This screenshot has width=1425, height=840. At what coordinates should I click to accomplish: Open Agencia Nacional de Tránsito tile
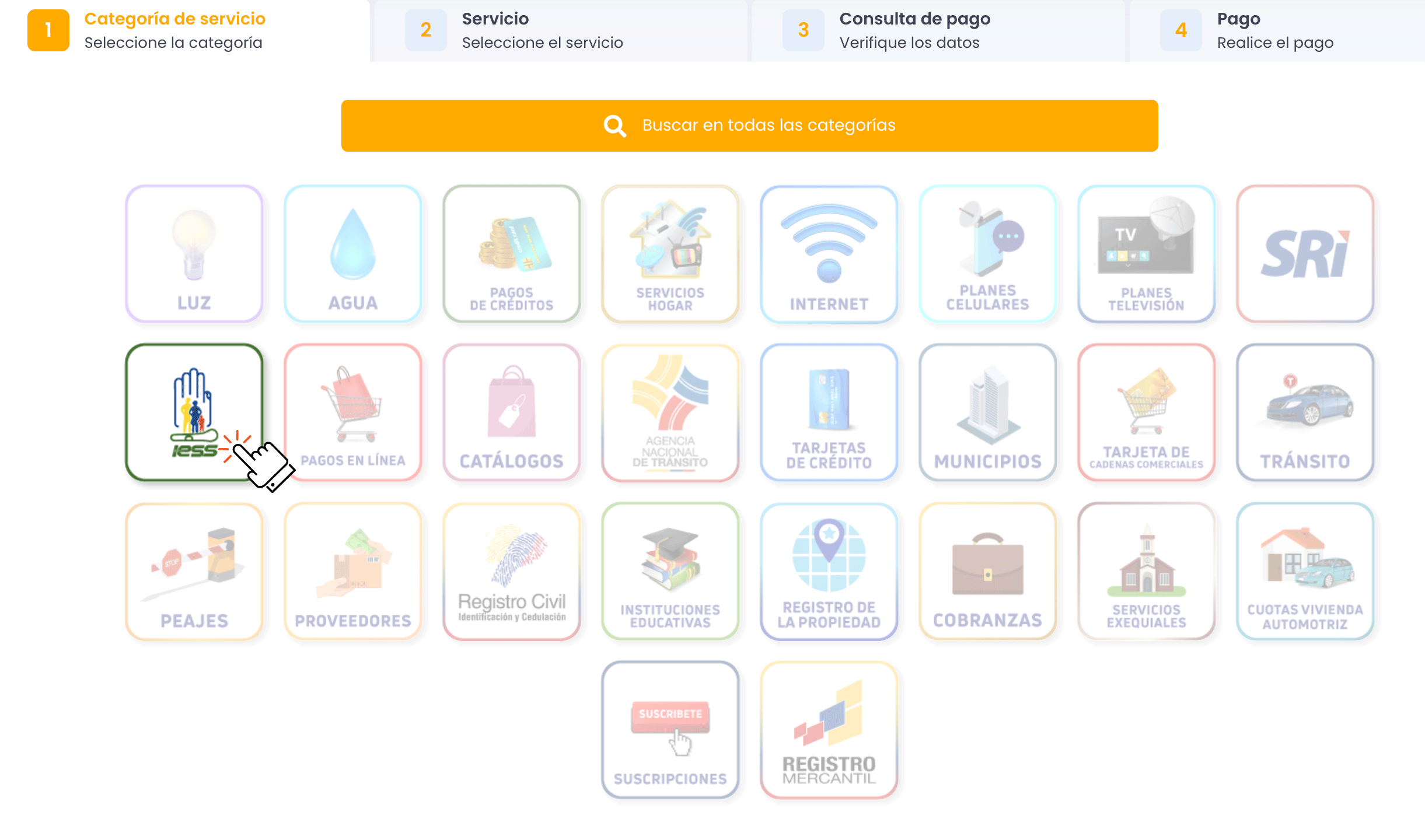[x=670, y=412]
